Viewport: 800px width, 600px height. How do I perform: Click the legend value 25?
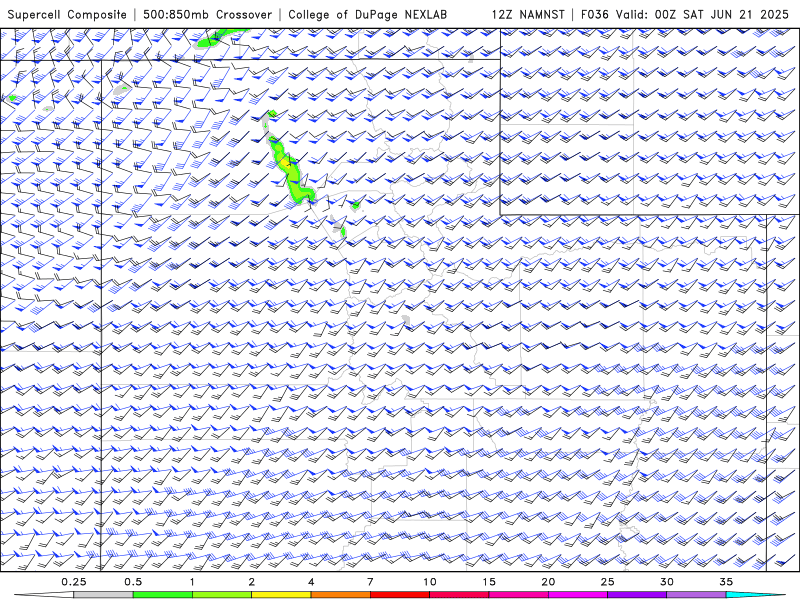click(607, 582)
